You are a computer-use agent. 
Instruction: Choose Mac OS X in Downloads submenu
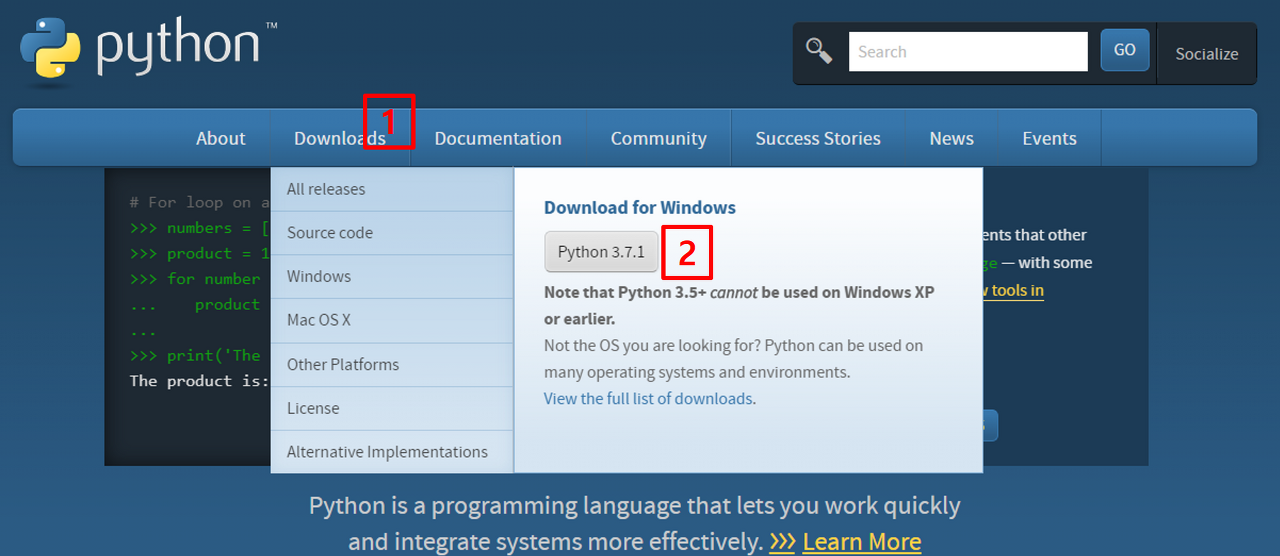pyautogui.click(x=392, y=321)
